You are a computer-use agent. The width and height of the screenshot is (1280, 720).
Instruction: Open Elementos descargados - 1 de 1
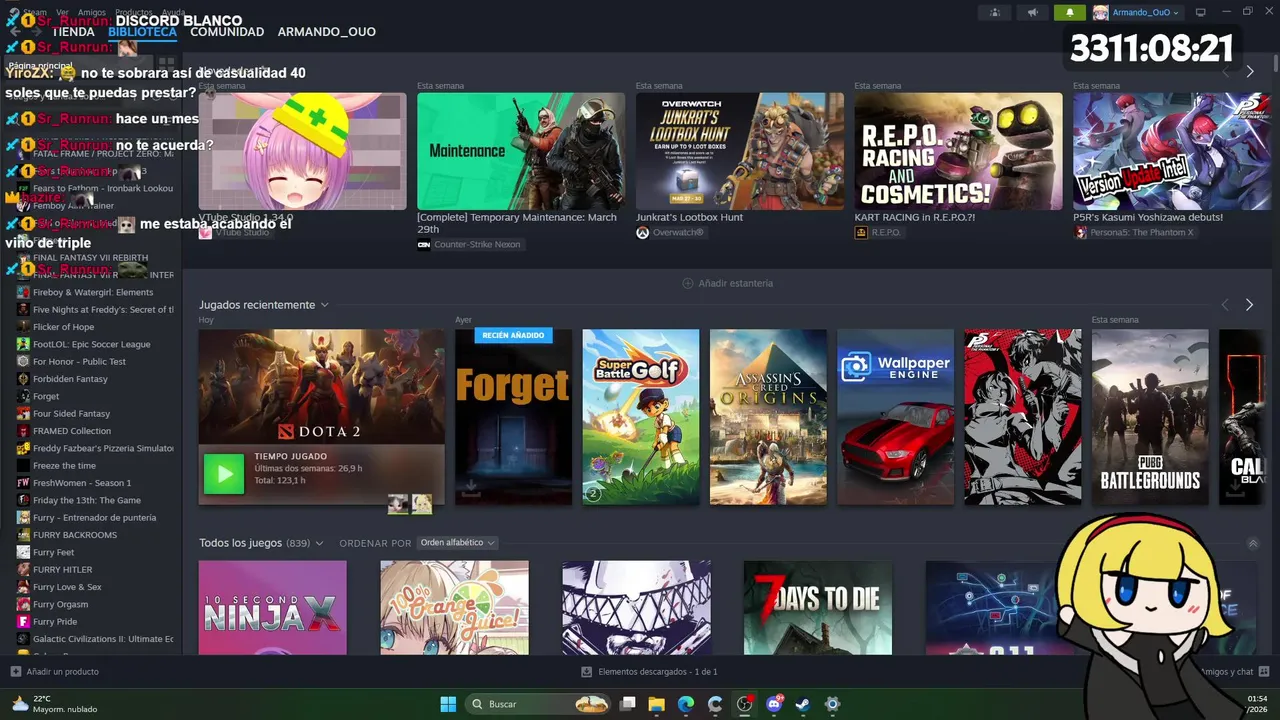click(657, 672)
